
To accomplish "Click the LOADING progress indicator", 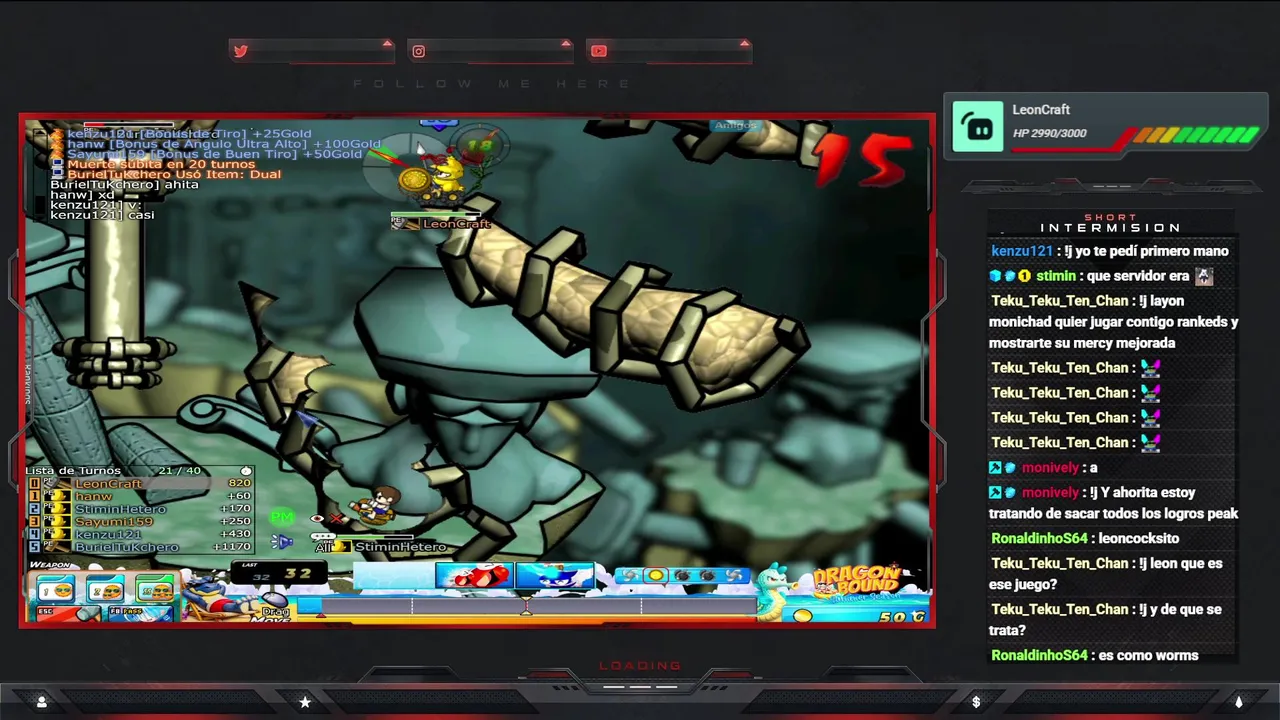I will pyautogui.click(x=640, y=666).
